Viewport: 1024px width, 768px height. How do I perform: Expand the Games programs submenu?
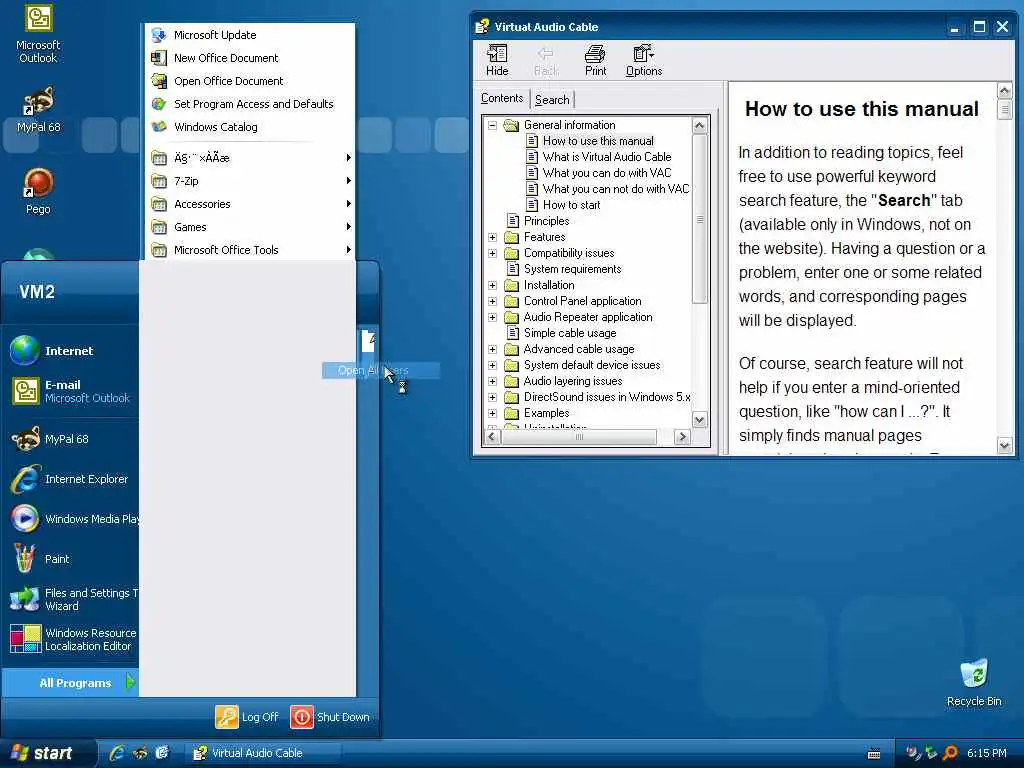[x=249, y=227]
